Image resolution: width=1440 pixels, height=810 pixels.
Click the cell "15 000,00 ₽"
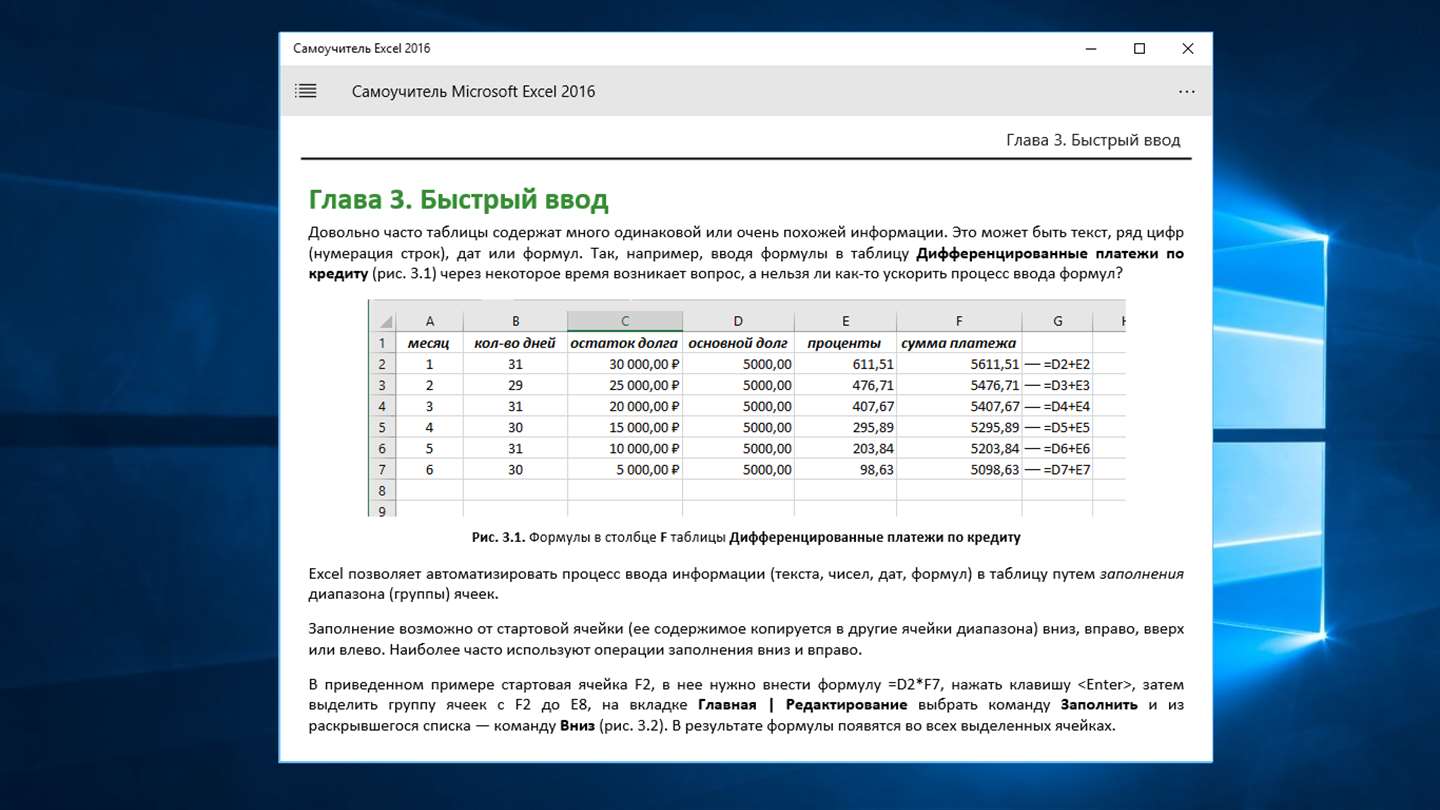point(624,427)
